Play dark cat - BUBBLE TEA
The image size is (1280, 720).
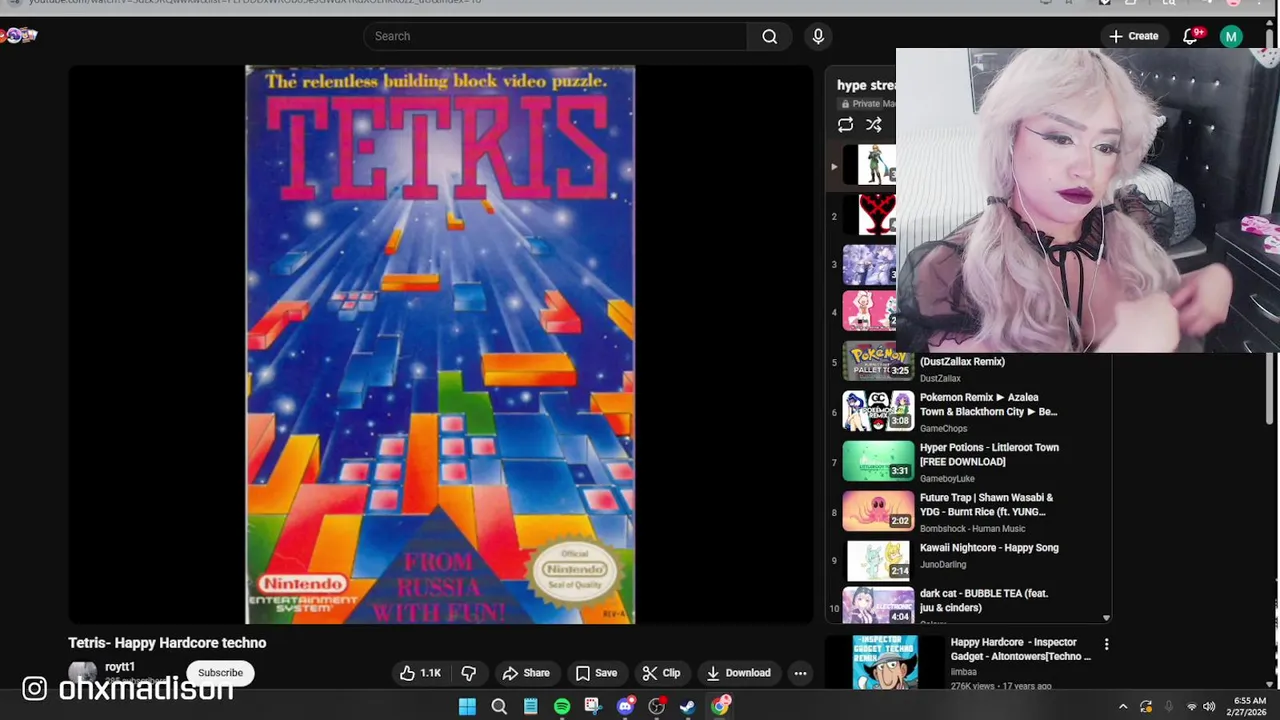pos(984,600)
